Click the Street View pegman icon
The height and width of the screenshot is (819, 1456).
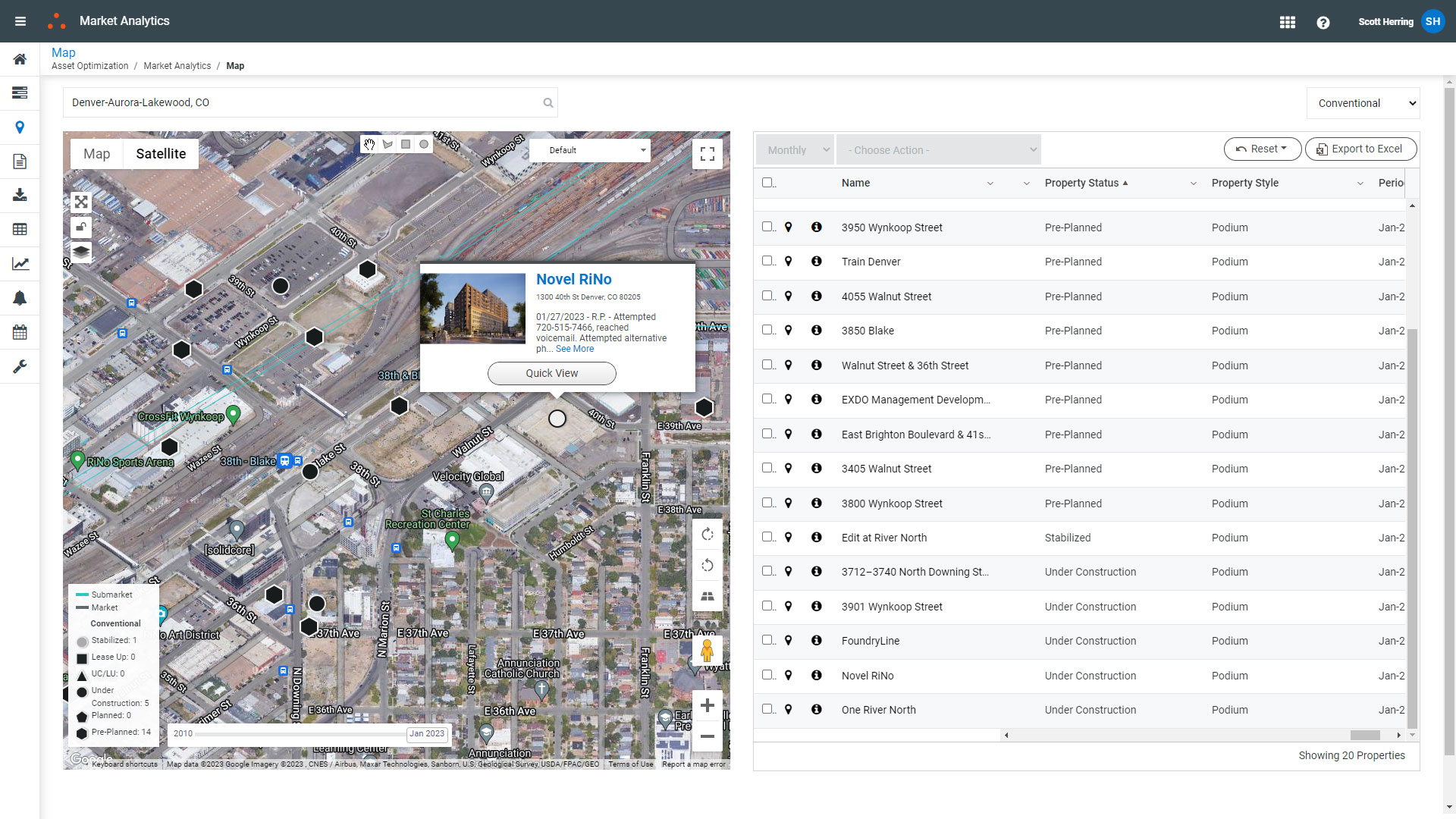click(x=707, y=651)
